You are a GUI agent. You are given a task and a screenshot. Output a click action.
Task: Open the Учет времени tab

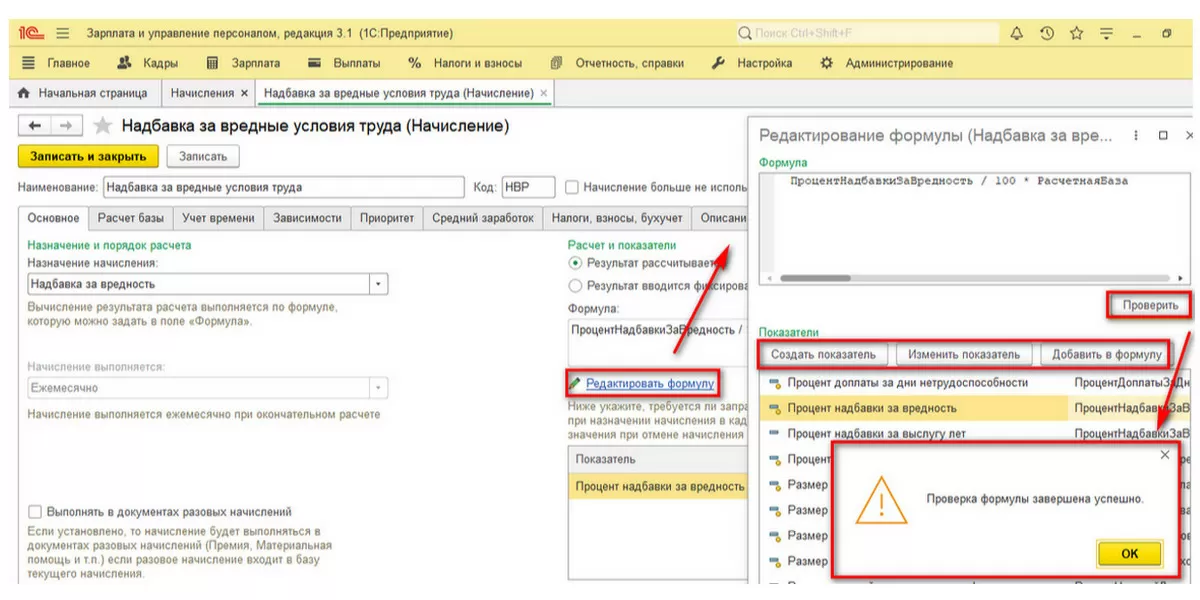tap(218, 218)
